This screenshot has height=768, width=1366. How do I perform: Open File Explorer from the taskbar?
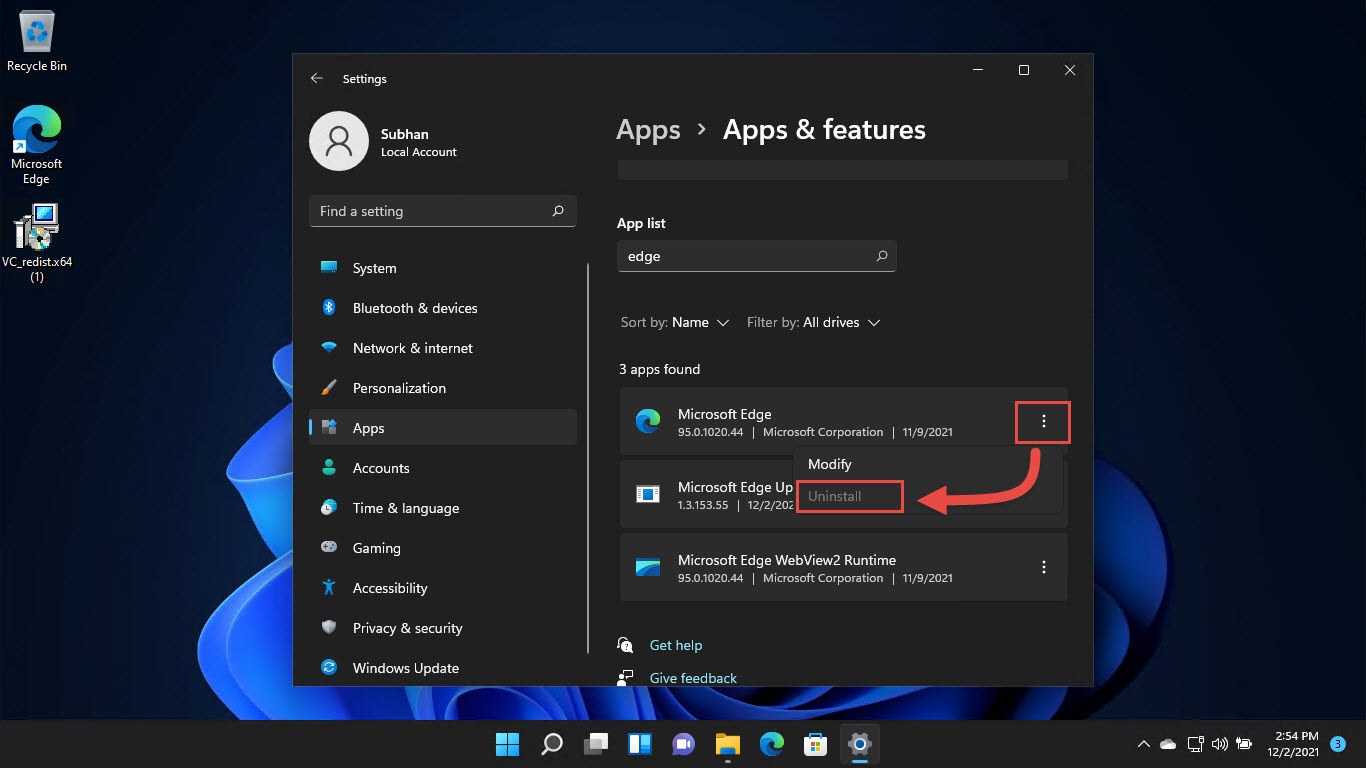click(x=727, y=743)
